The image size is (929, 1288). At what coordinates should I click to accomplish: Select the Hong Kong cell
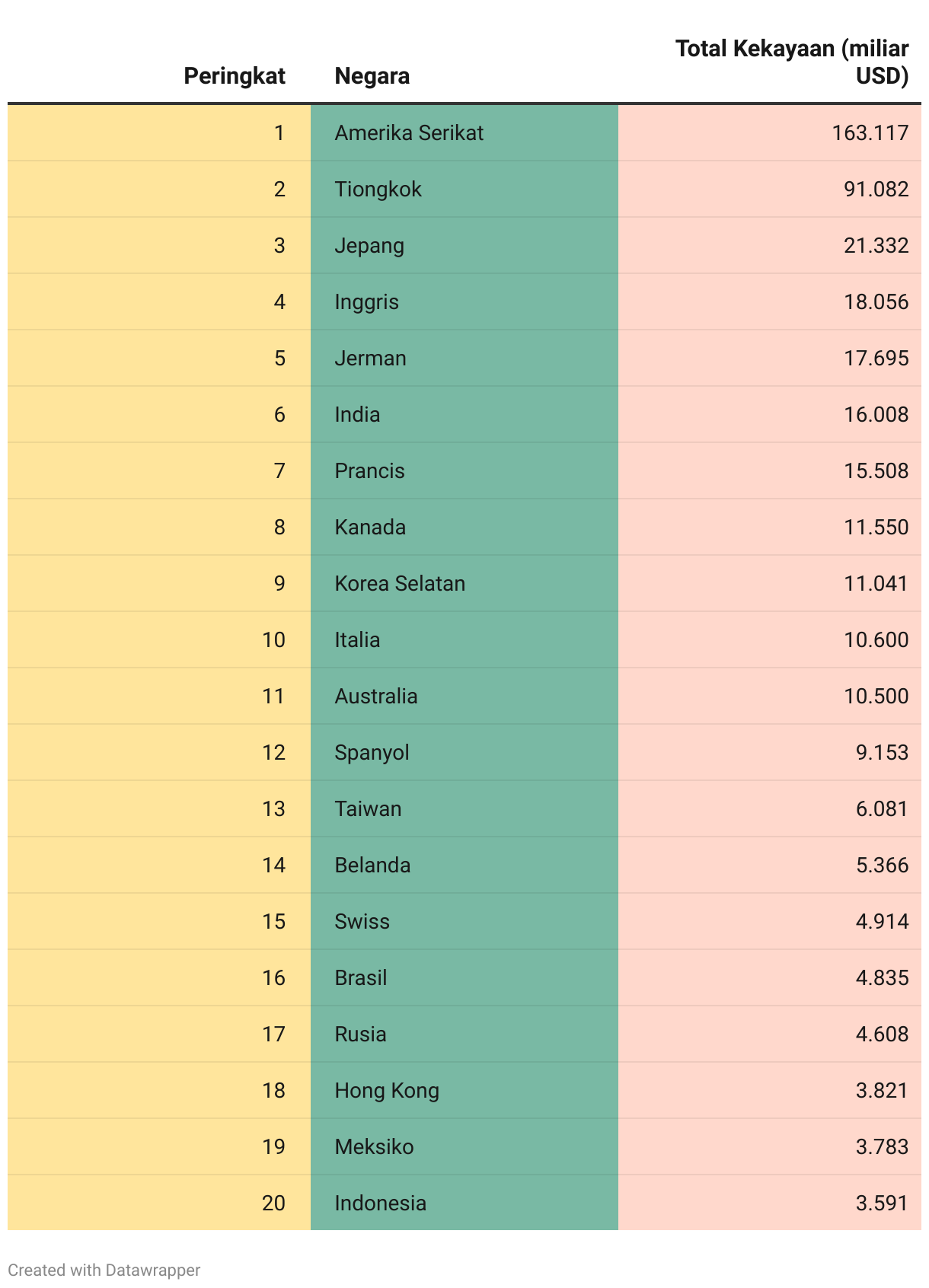(387, 1091)
